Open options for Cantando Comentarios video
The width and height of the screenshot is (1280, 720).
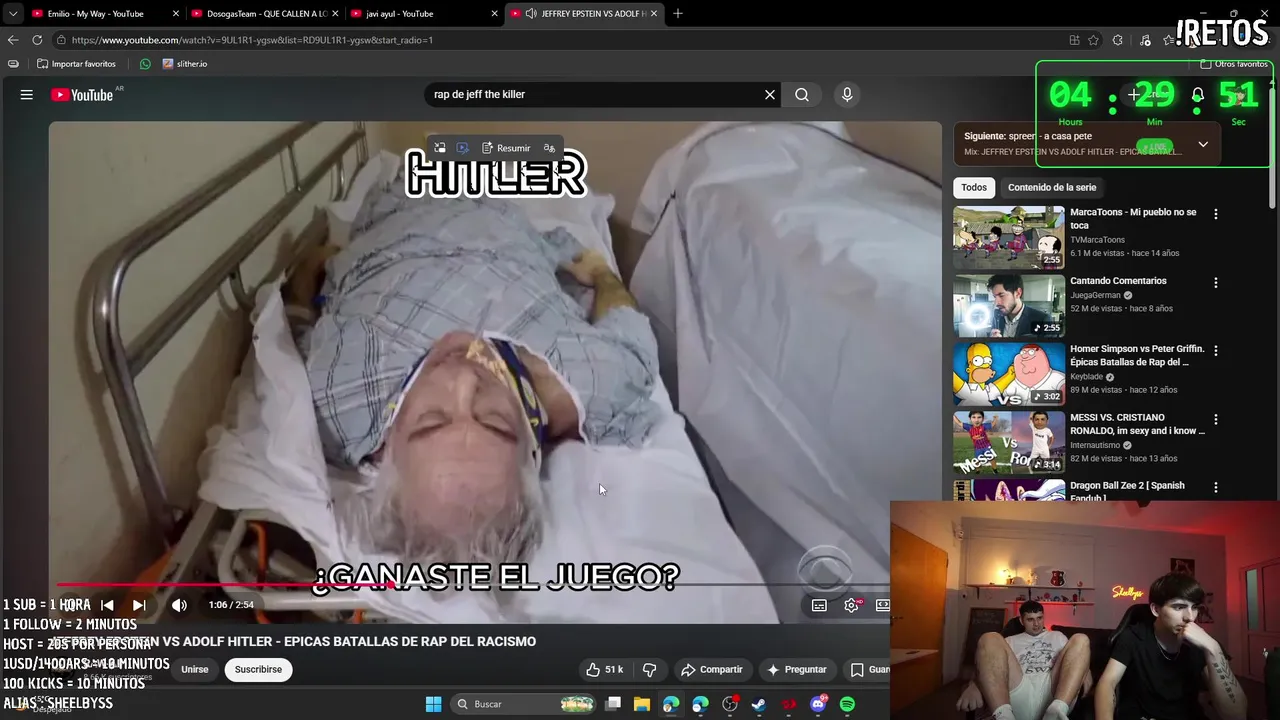coord(1216,283)
